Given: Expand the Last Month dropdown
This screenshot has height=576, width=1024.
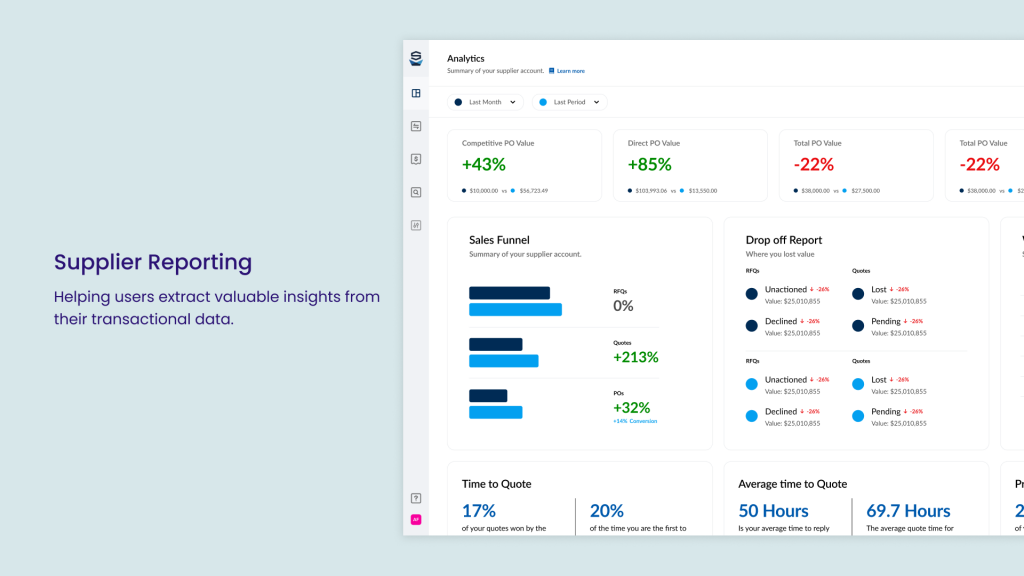Looking at the screenshot, I should coord(485,102).
